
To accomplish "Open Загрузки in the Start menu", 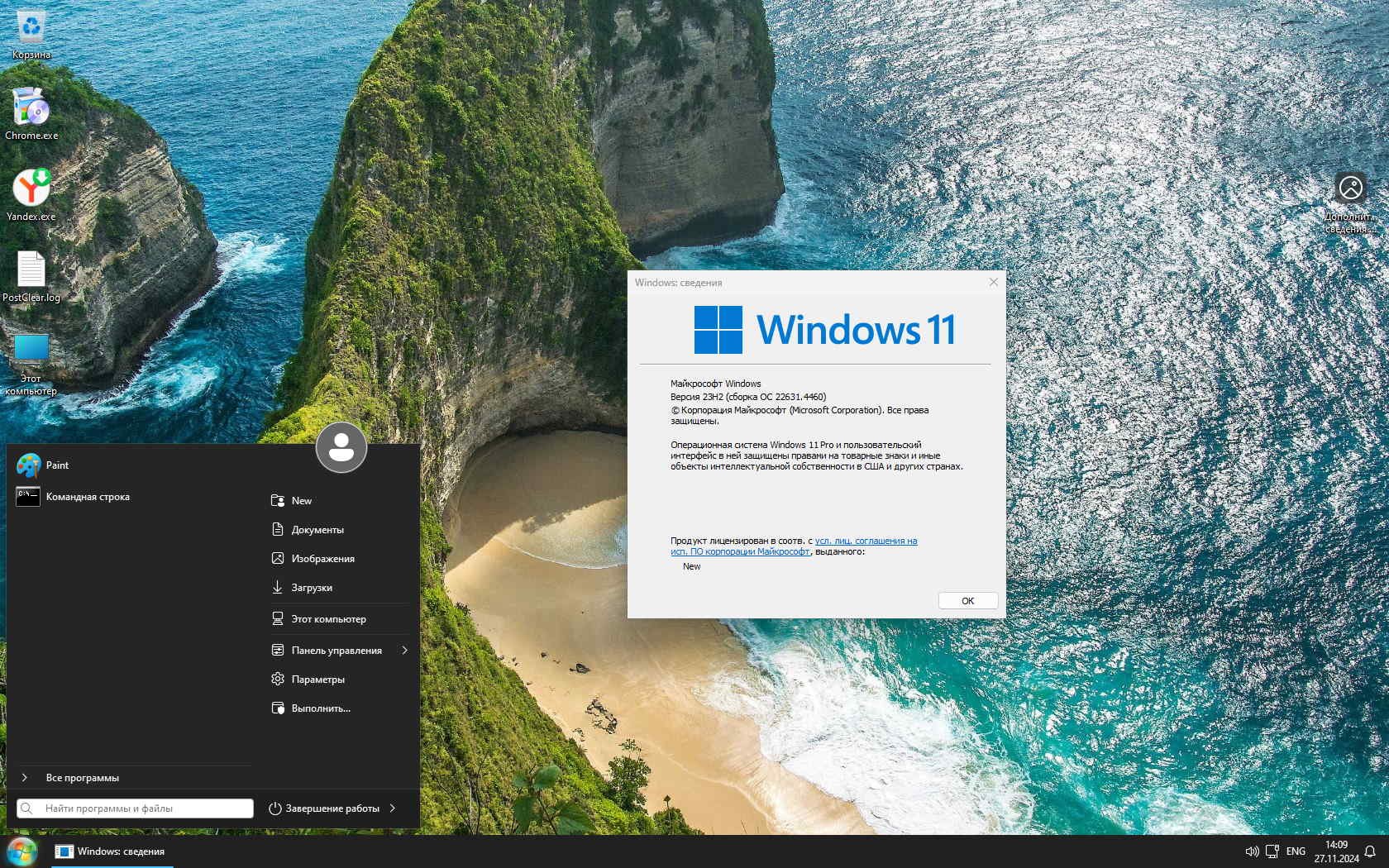I will pos(340,587).
